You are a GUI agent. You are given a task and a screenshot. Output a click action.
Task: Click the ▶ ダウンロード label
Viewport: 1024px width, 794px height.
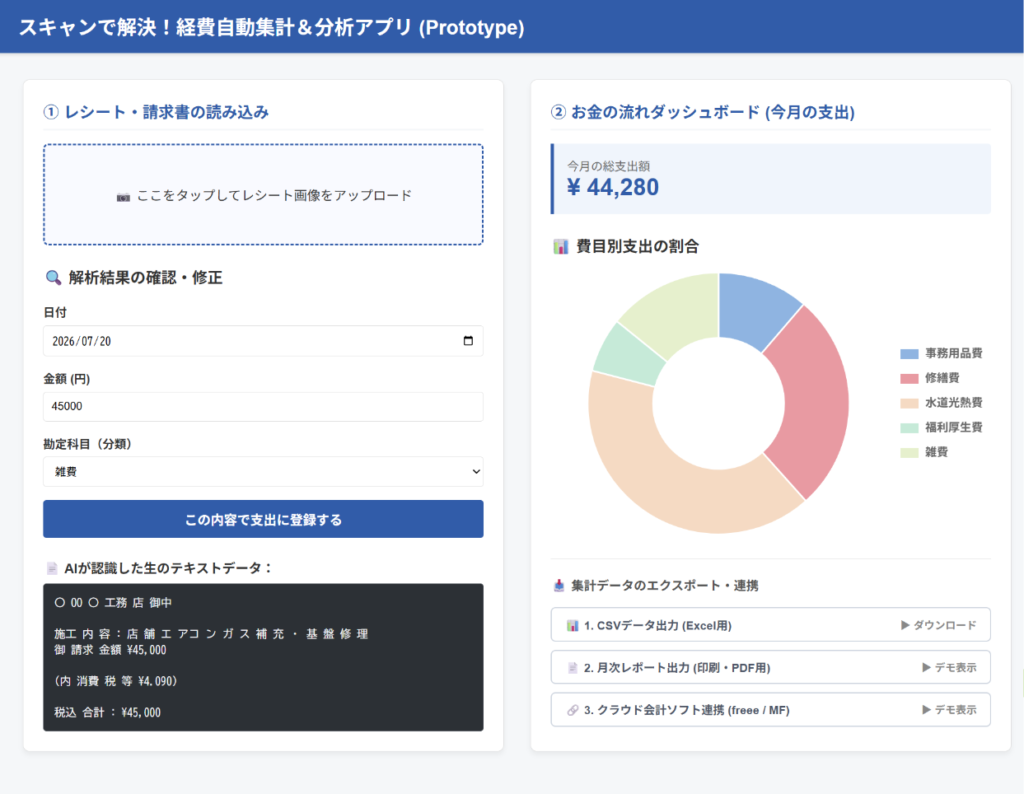[938, 626]
